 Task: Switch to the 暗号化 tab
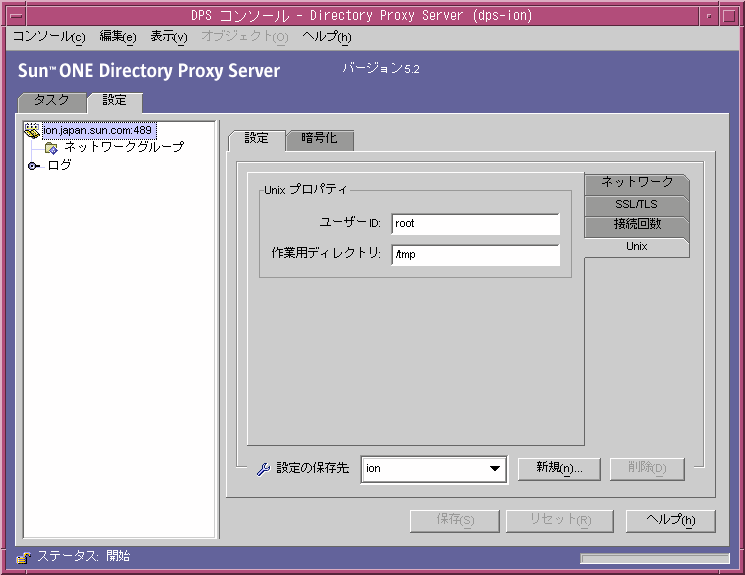320,139
